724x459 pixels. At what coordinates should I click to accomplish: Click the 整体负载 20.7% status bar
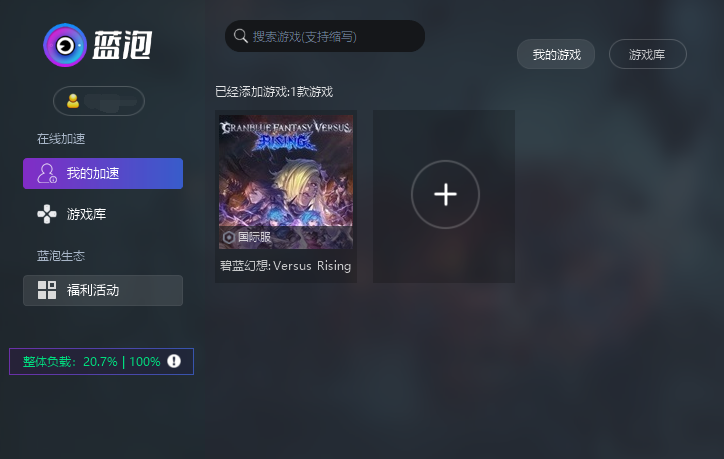click(101, 361)
